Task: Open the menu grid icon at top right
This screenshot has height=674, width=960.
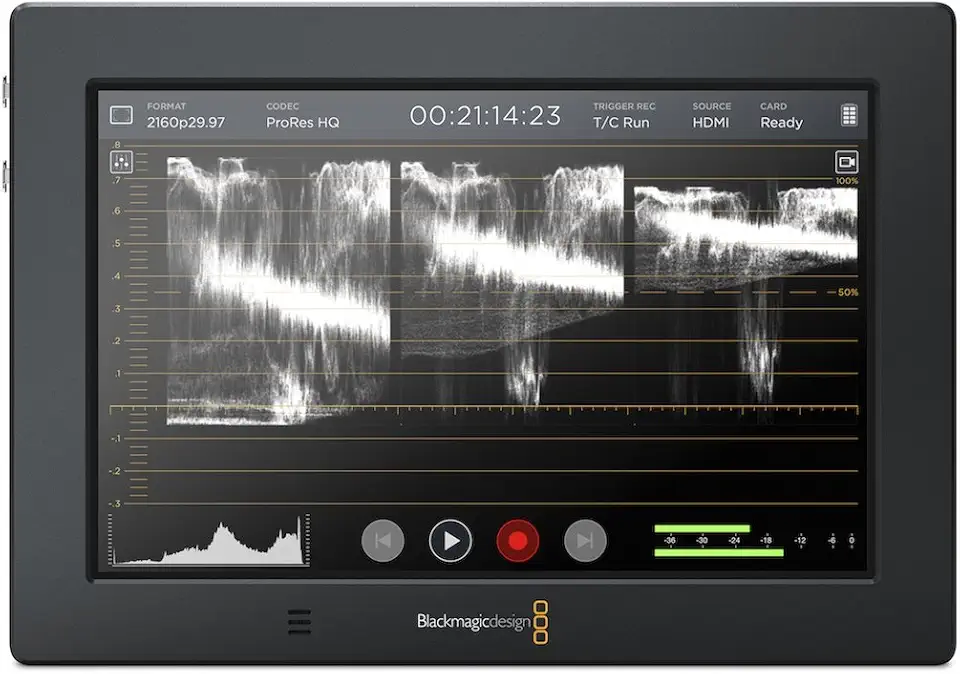Action: (x=849, y=115)
